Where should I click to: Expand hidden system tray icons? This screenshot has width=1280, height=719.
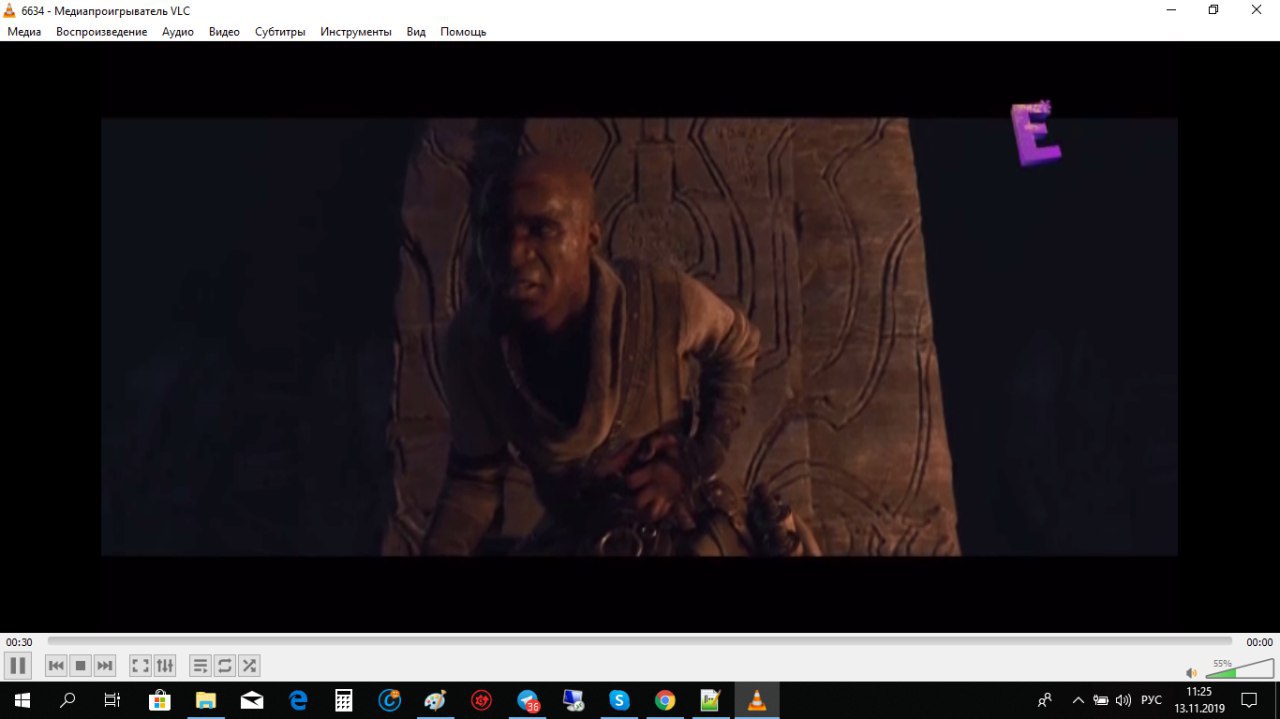[x=1078, y=700]
